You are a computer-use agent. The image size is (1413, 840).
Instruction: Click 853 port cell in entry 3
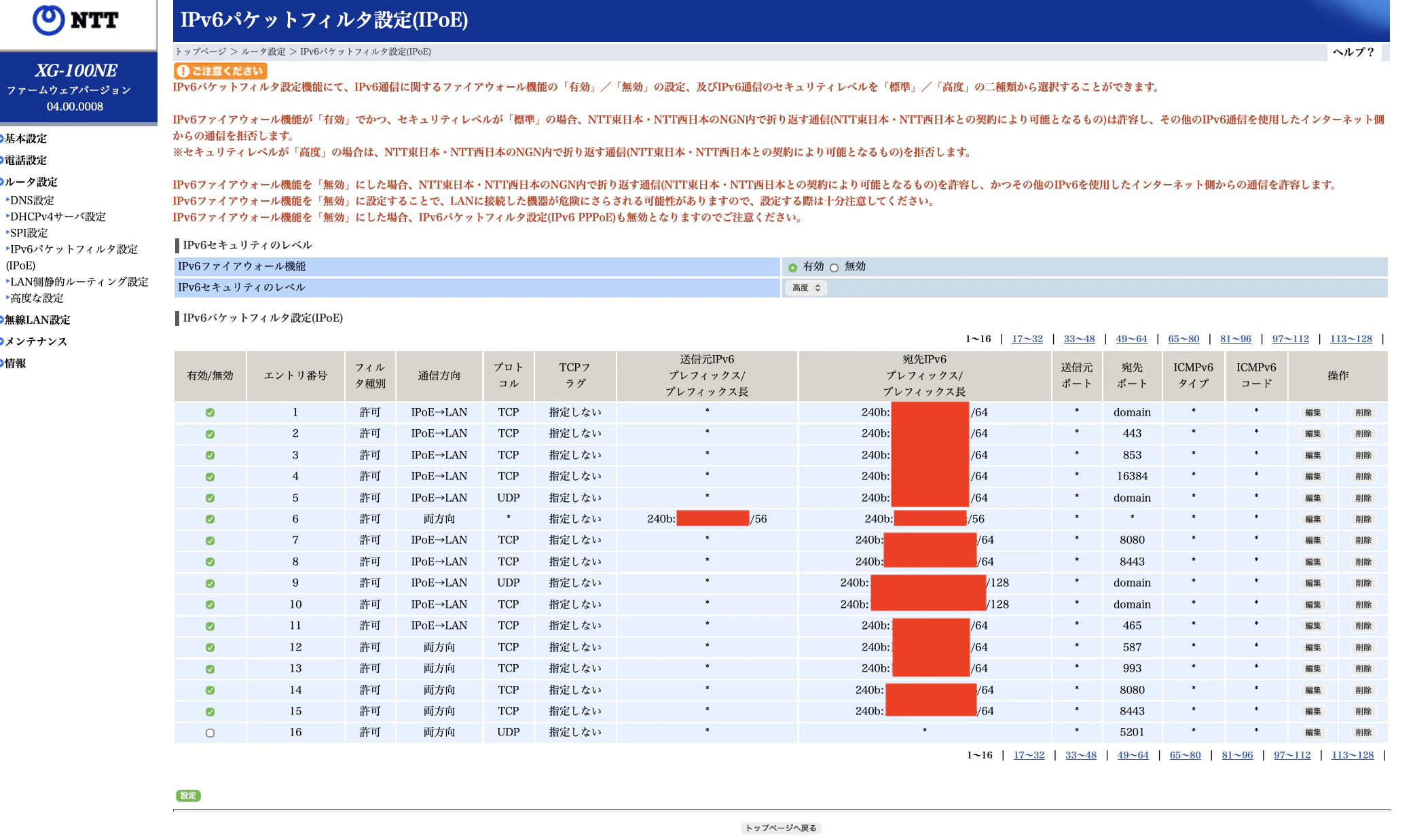pyautogui.click(x=1132, y=456)
